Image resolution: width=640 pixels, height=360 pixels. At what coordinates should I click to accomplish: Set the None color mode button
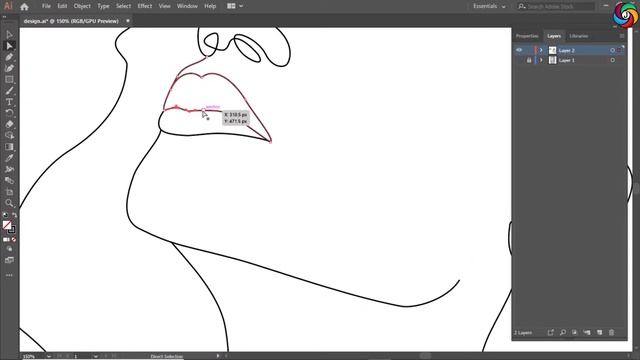tap(14, 240)
